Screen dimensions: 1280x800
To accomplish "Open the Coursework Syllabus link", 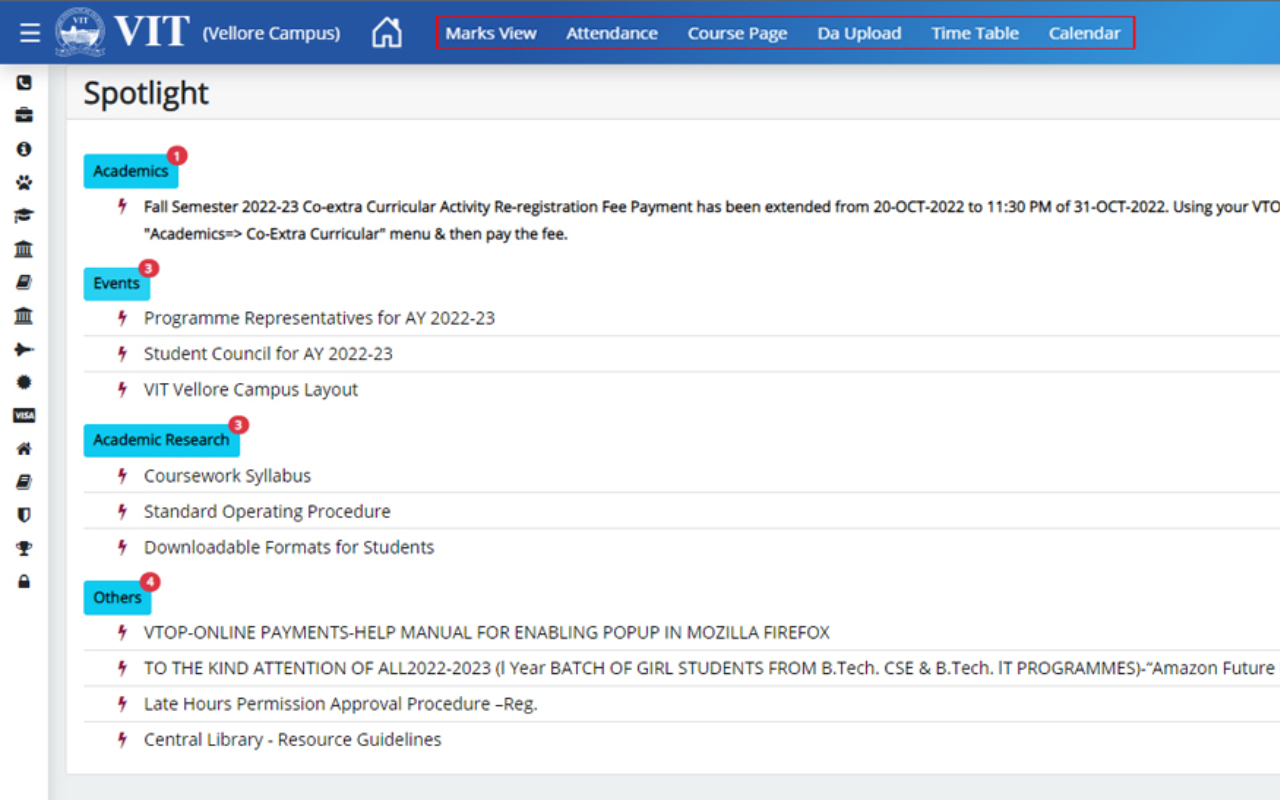I will 227,476.
